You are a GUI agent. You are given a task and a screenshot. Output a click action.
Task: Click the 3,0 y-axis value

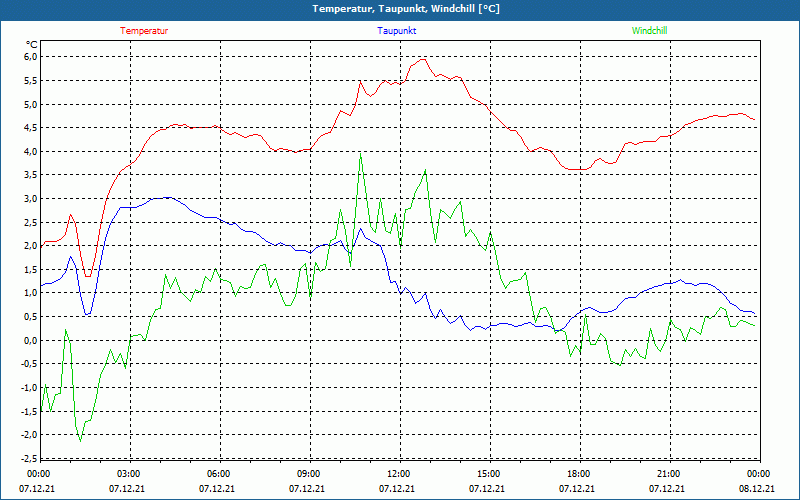pos(31,198)
